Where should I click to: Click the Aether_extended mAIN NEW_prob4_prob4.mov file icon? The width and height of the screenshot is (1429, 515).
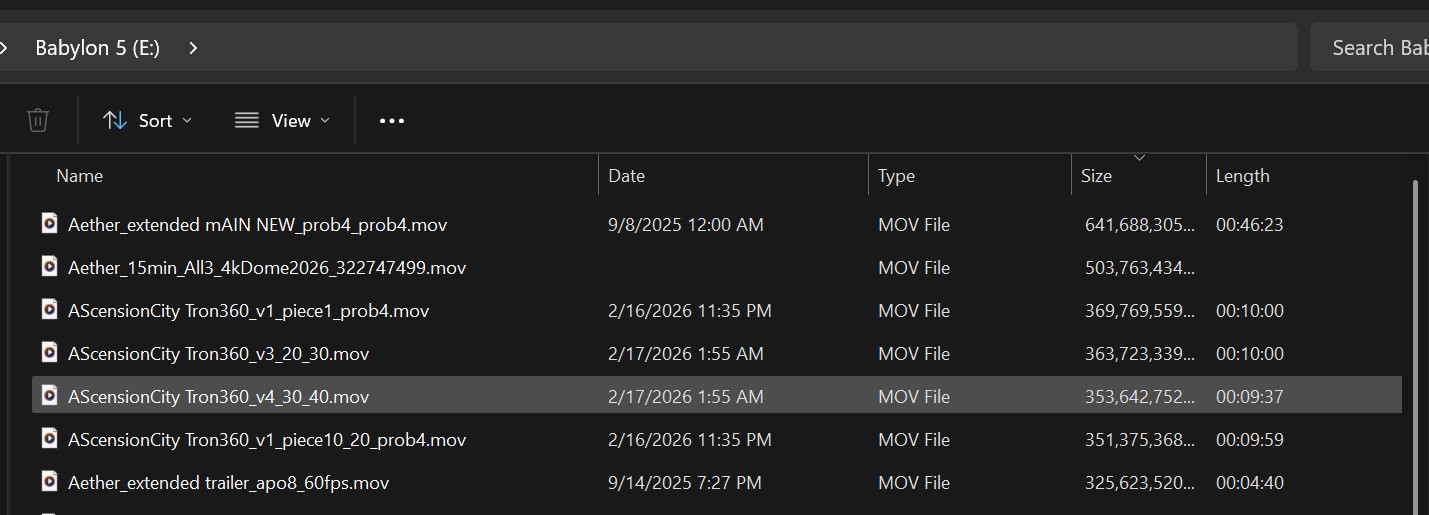click(49, 224)
